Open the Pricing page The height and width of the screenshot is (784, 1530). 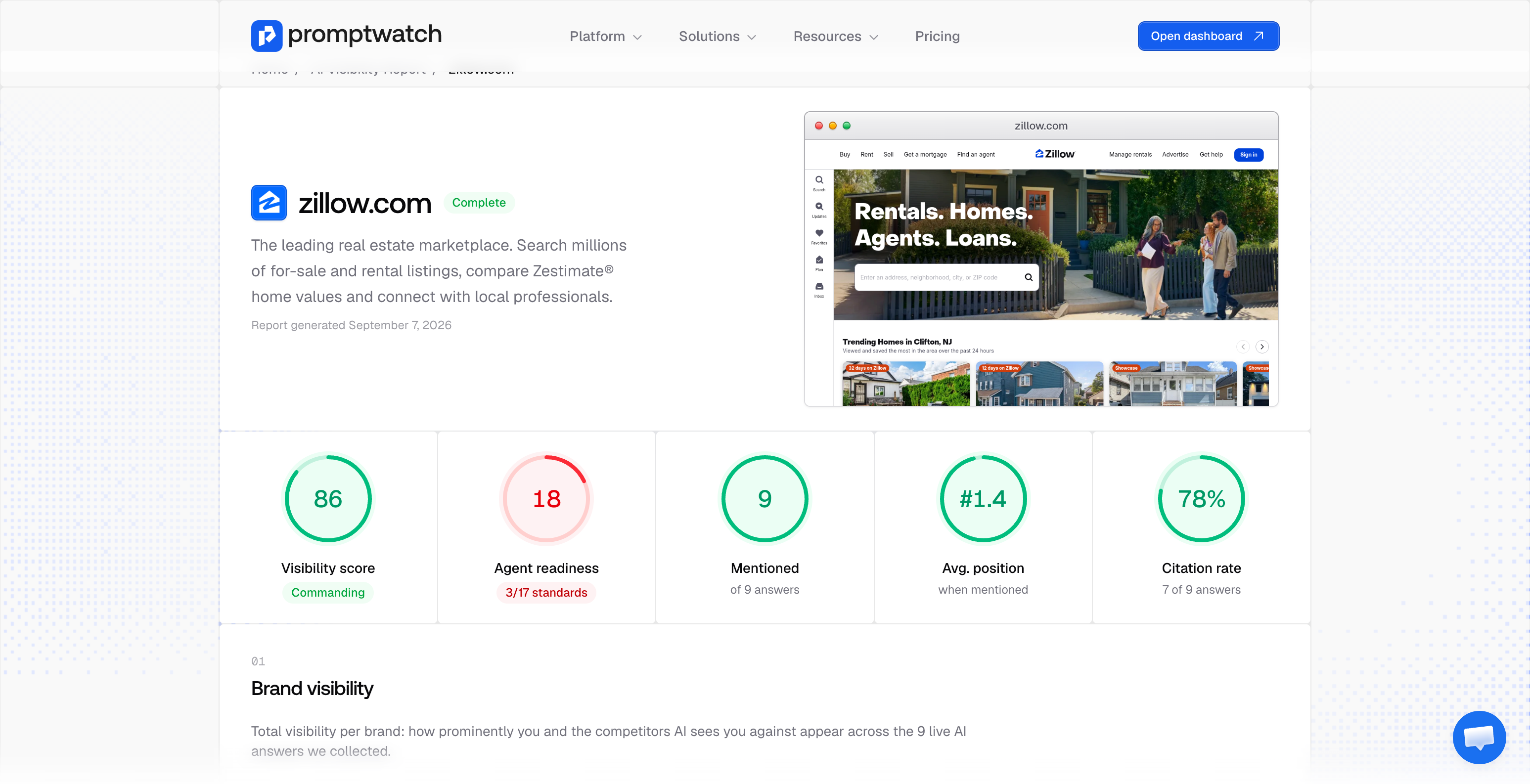click(x=937, y=36)
